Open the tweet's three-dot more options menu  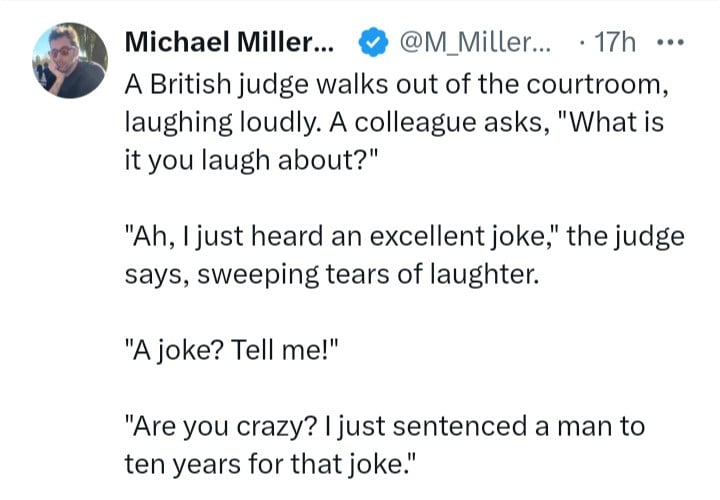click(670, 43)
